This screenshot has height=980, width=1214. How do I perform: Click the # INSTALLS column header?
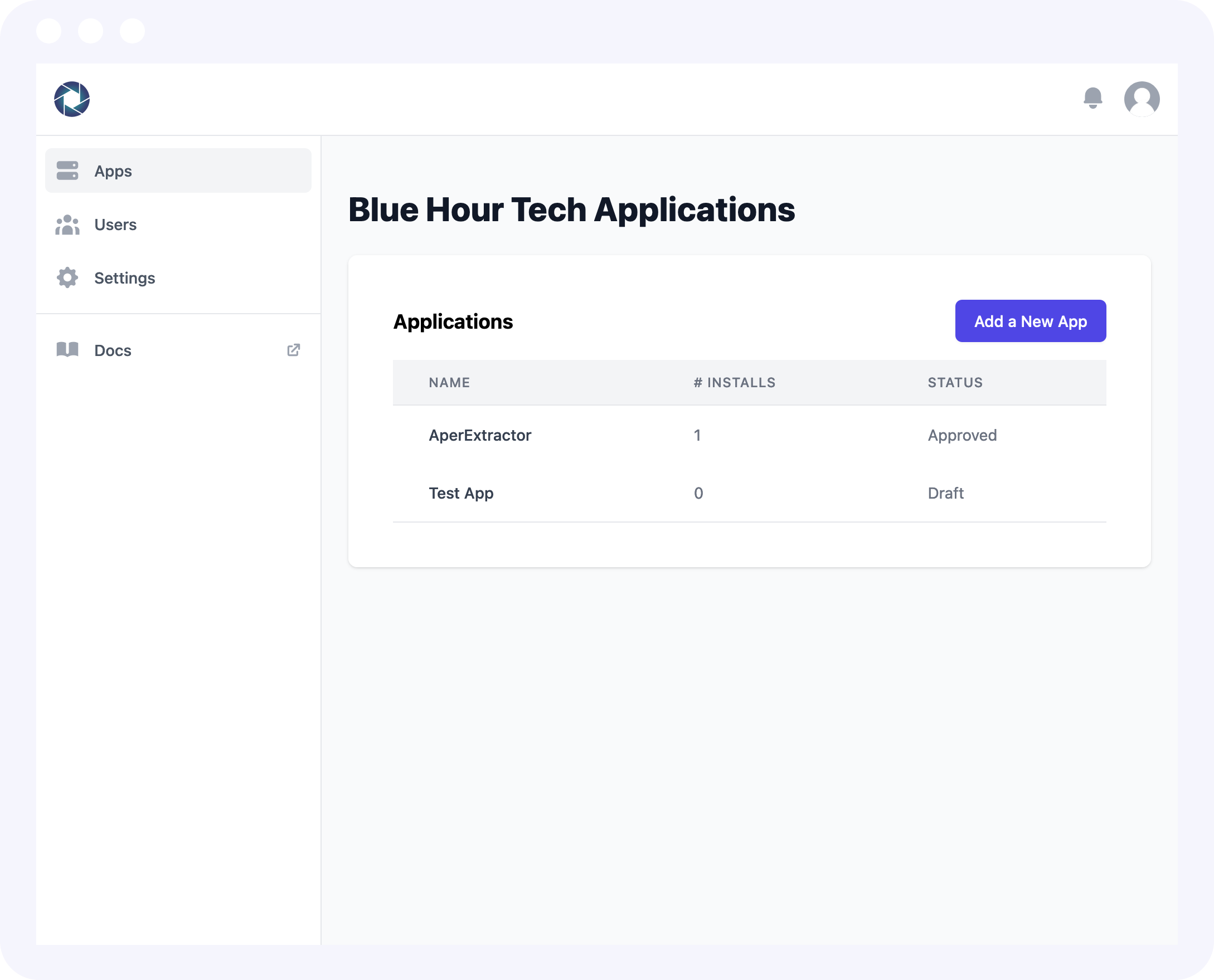[734, 383]
